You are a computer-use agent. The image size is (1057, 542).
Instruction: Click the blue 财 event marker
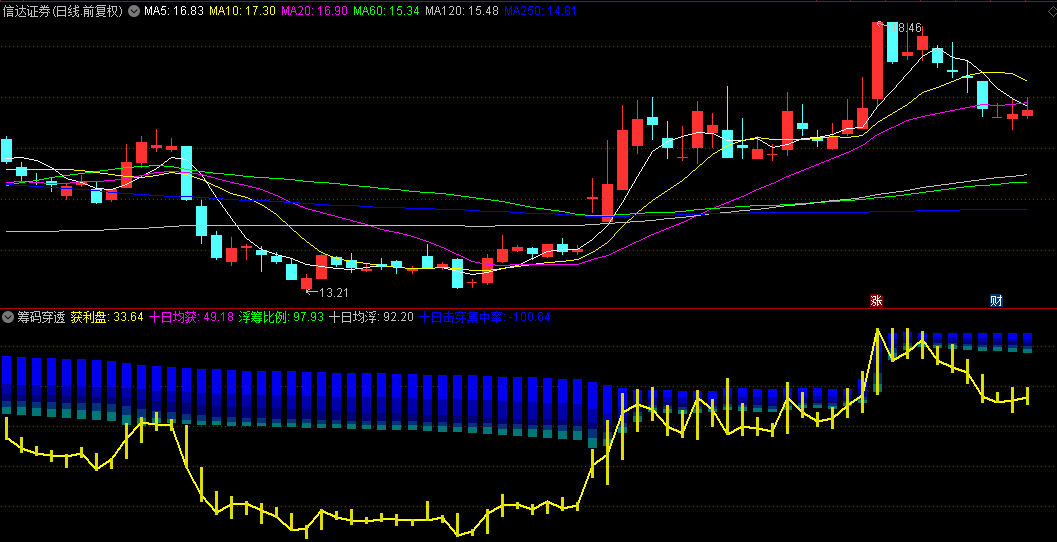(x=996, y=301)
